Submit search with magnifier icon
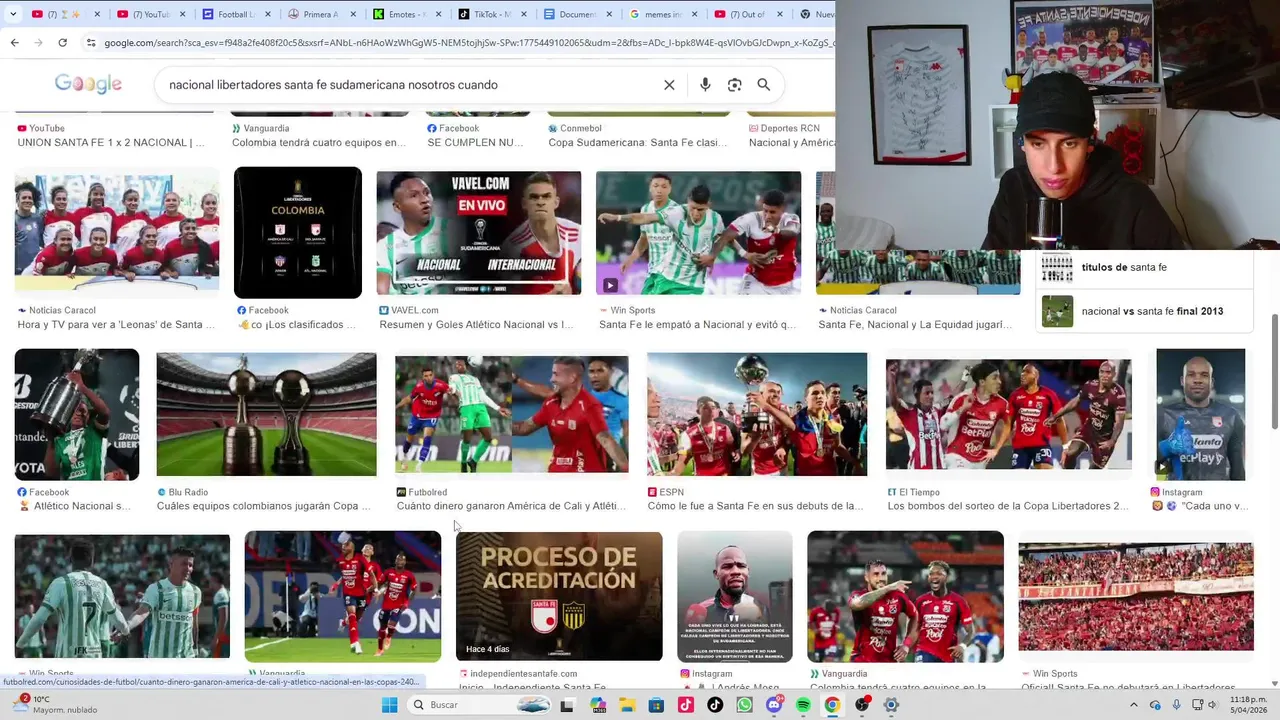Image resolution: width=1280 pixels, height=720 pixels. pos(763,85)
